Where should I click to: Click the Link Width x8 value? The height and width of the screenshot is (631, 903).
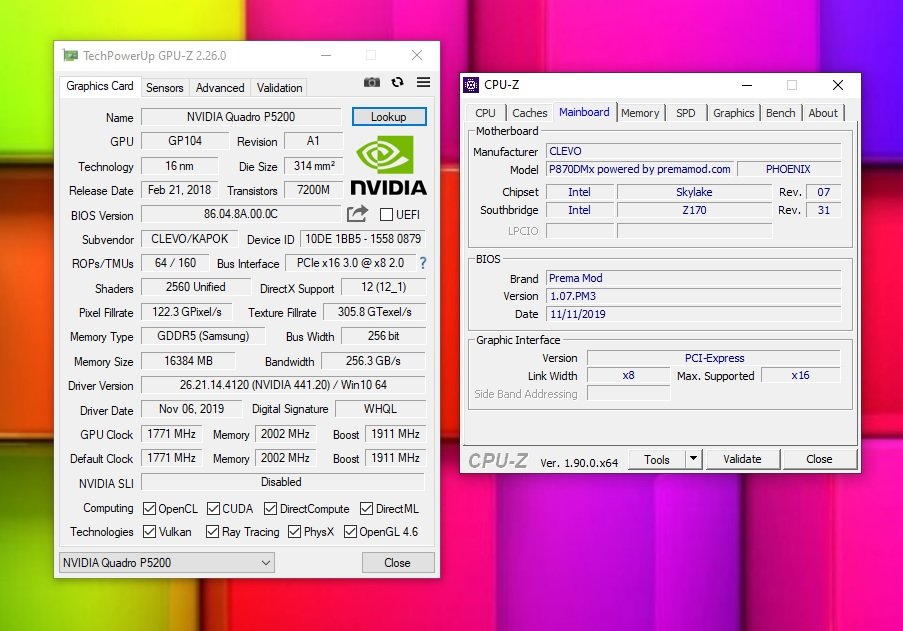[x=628, y=375]
